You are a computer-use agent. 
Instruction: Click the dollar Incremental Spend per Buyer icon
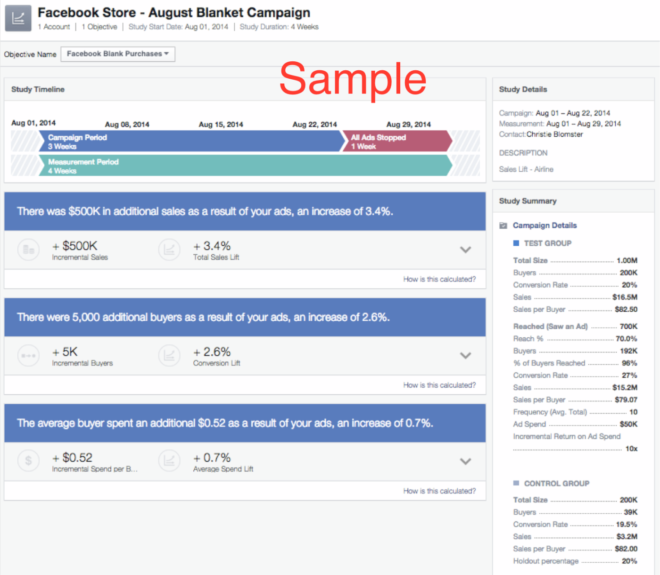click(29, 461)
